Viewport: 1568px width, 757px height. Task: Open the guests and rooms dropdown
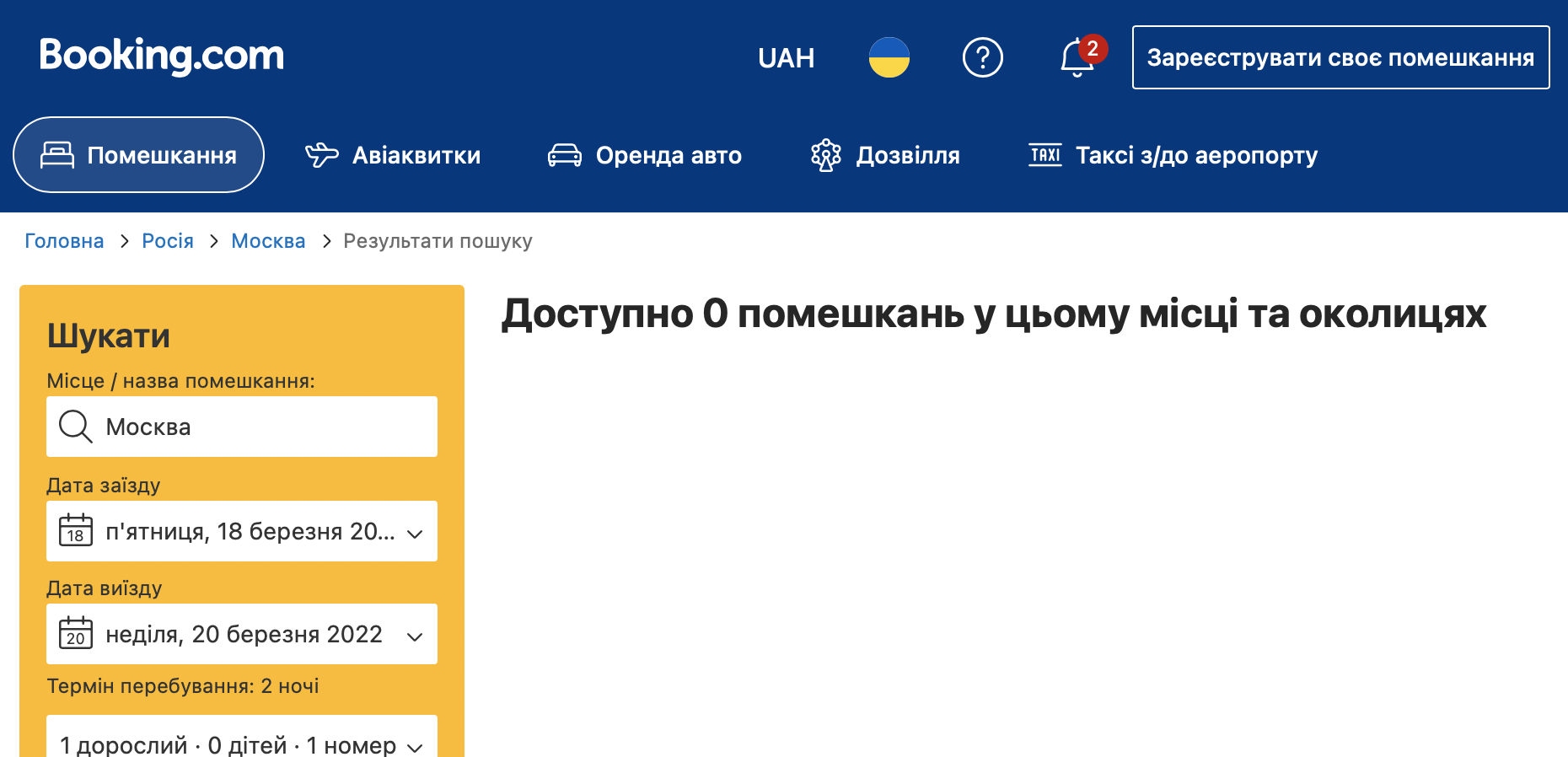pyautogui.click(x=242, y=744)
